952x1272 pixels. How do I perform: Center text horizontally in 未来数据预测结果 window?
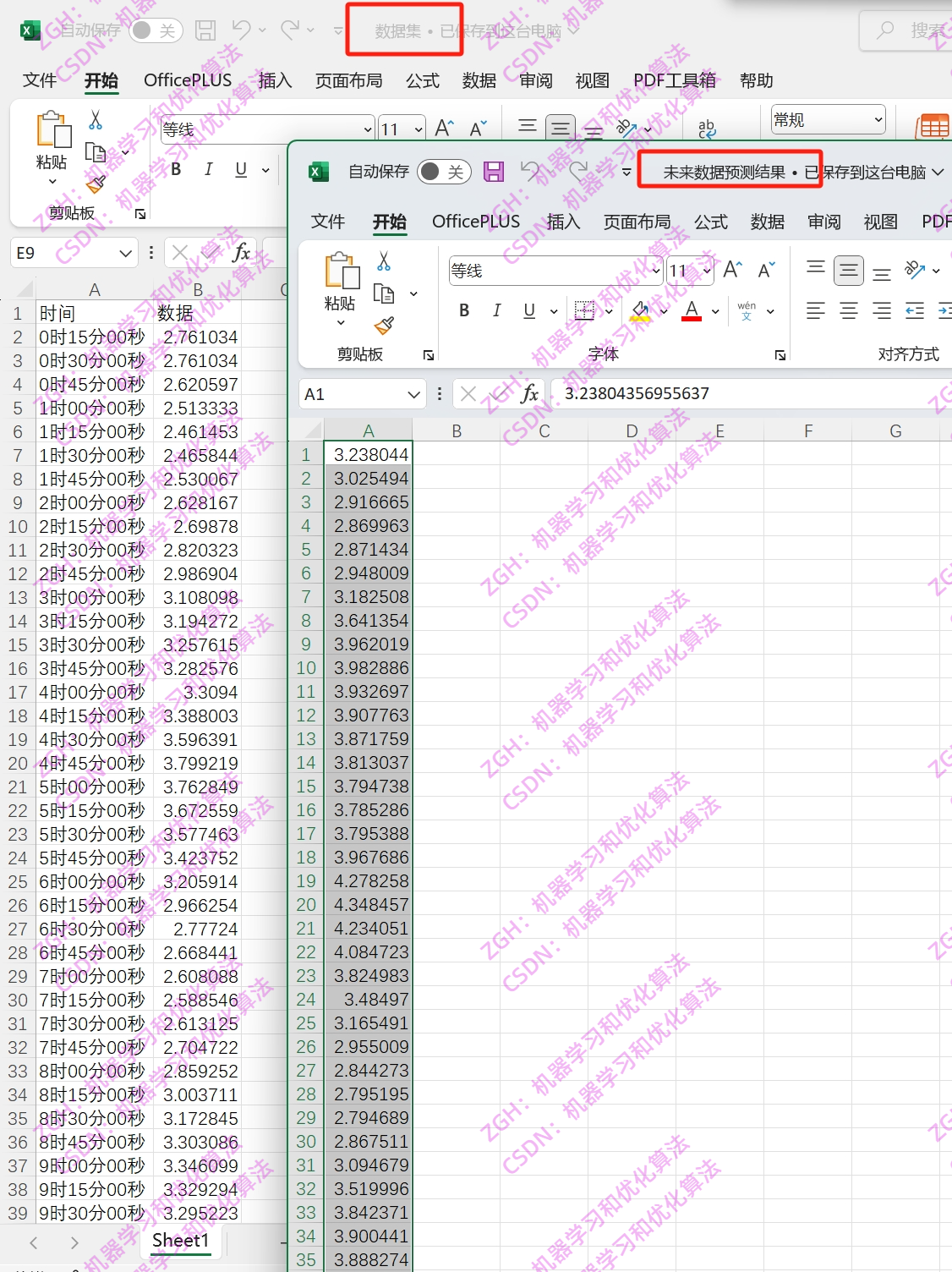pos(849,310)
